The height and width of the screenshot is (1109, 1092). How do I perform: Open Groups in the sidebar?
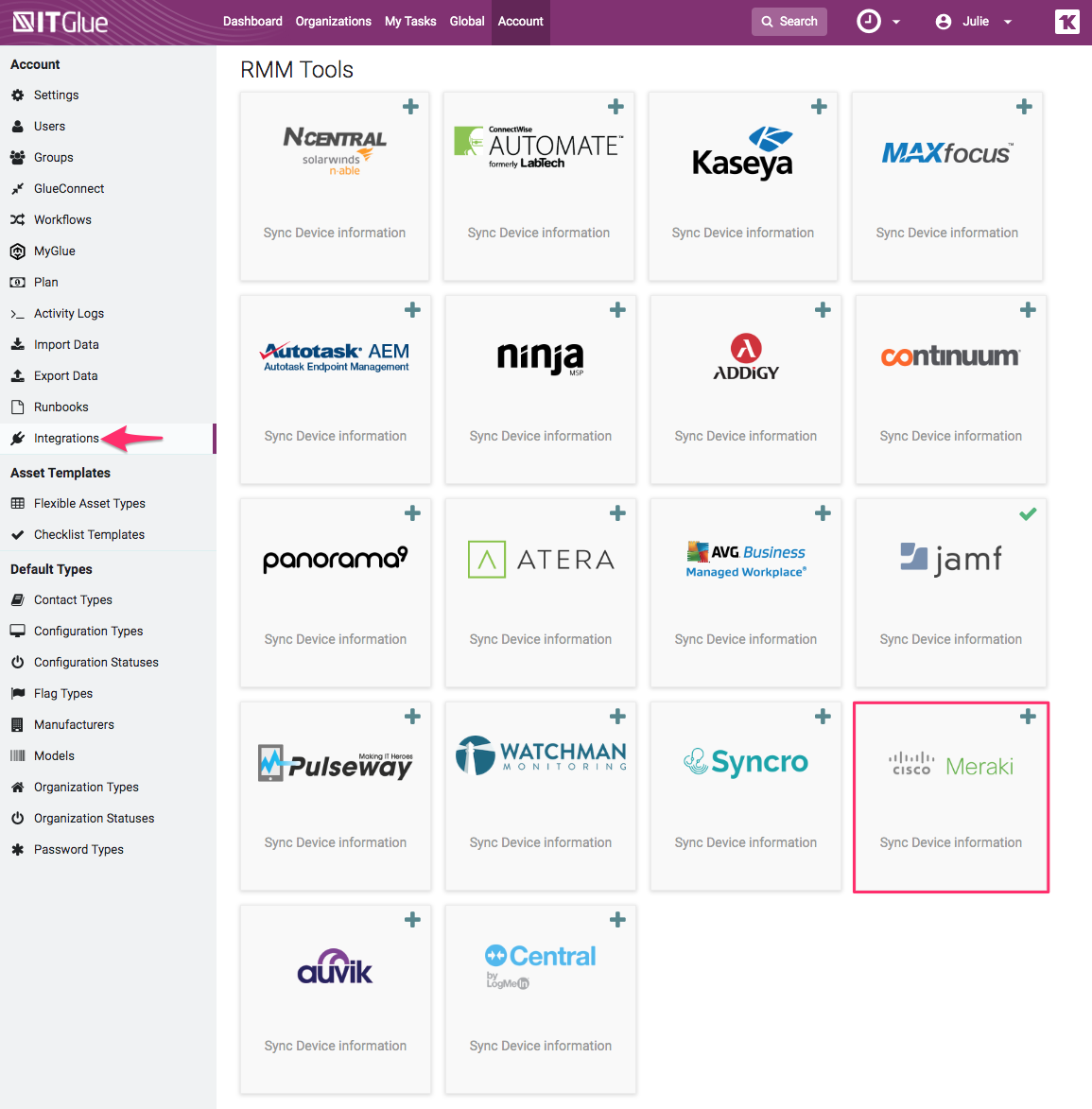pyautogui.click(x=53, y=157)
